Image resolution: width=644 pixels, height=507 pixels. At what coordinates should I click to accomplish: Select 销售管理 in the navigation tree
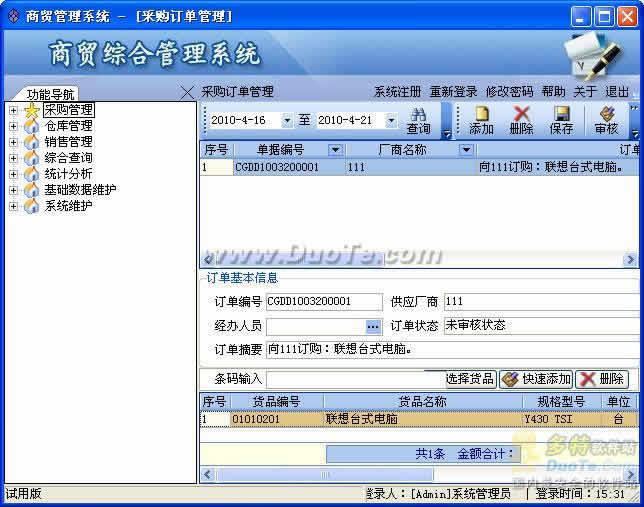coord(68,142)
